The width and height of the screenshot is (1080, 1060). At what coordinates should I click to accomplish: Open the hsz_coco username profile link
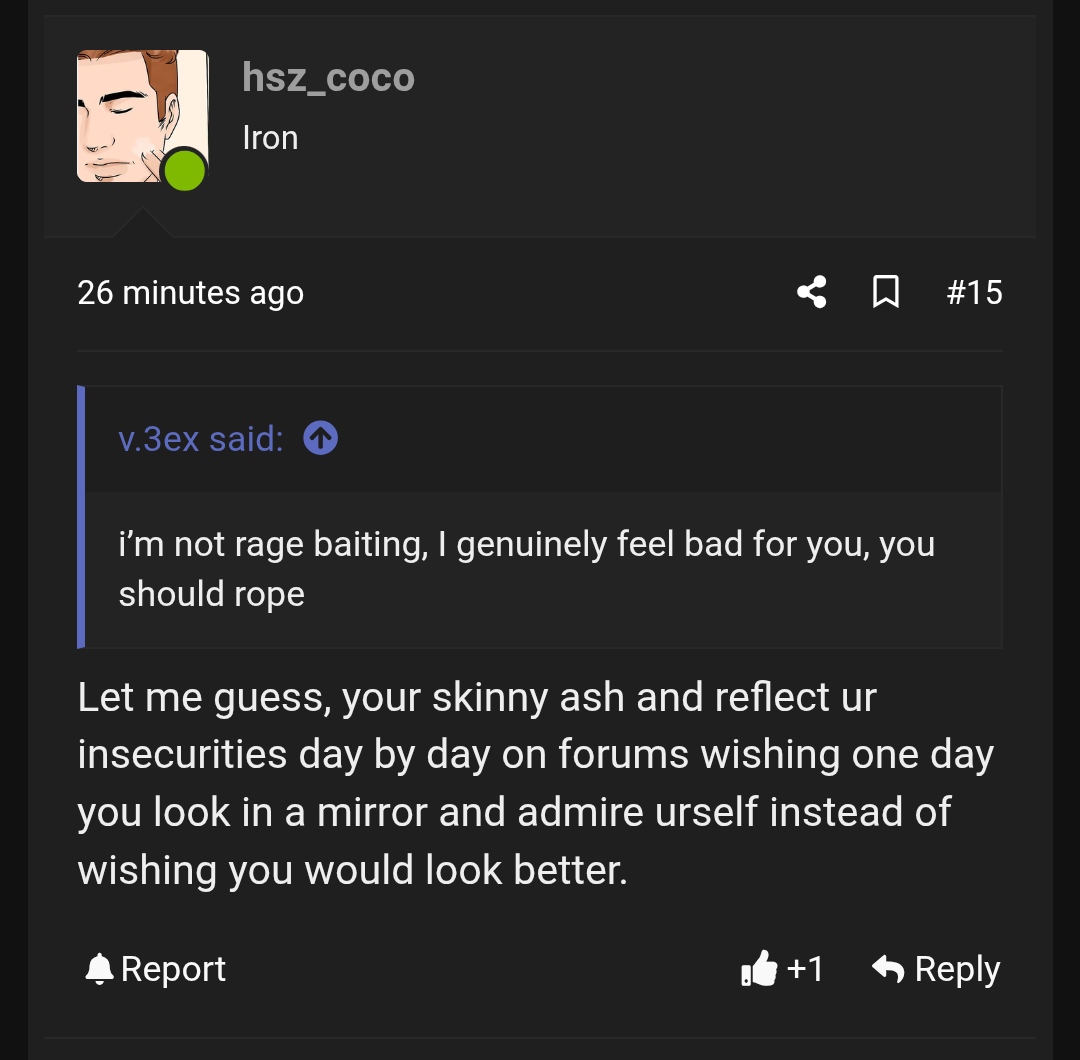click(328, 78)
